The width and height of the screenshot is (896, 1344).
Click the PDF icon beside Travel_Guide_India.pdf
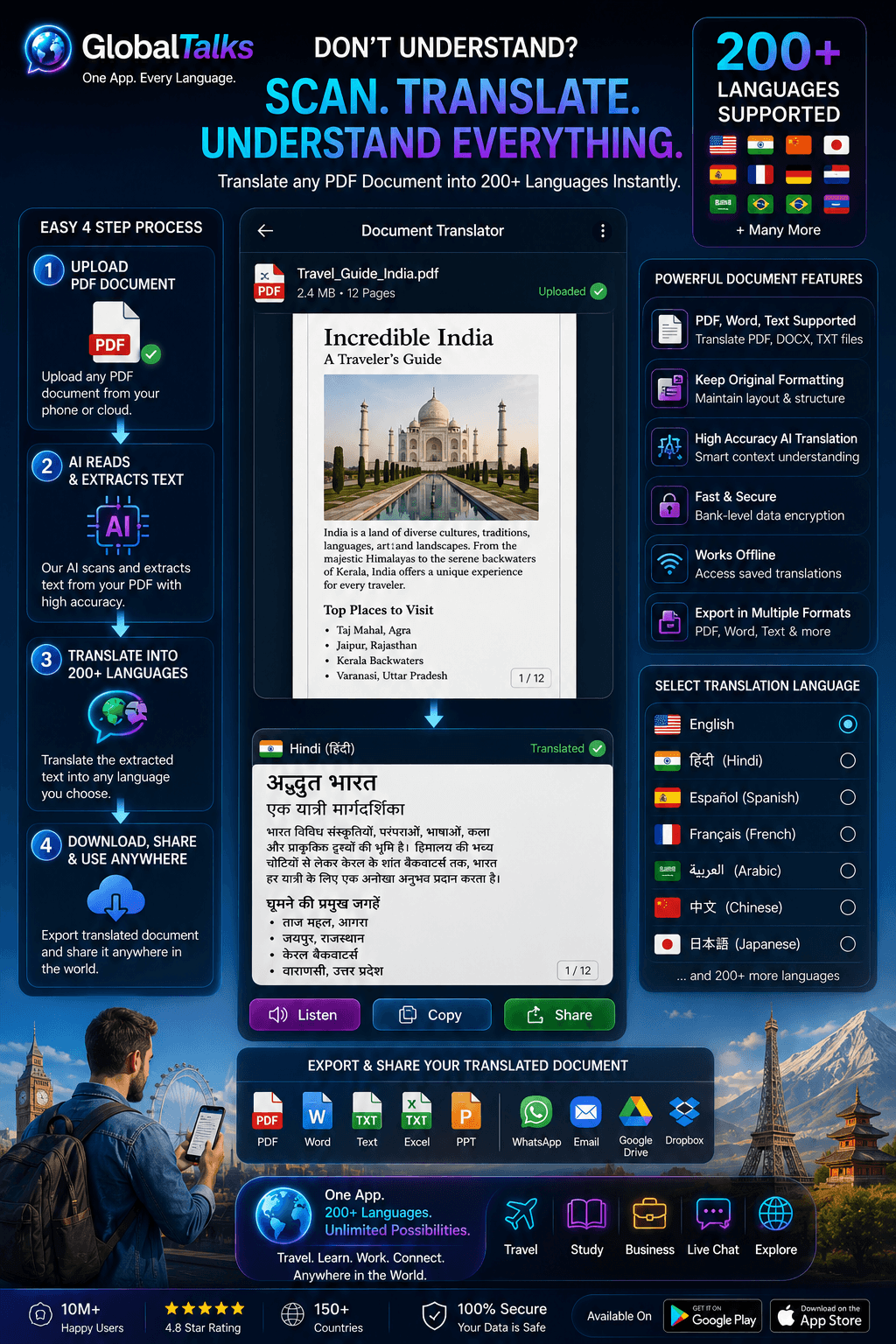pyautogui.click(x=269, y=283)
